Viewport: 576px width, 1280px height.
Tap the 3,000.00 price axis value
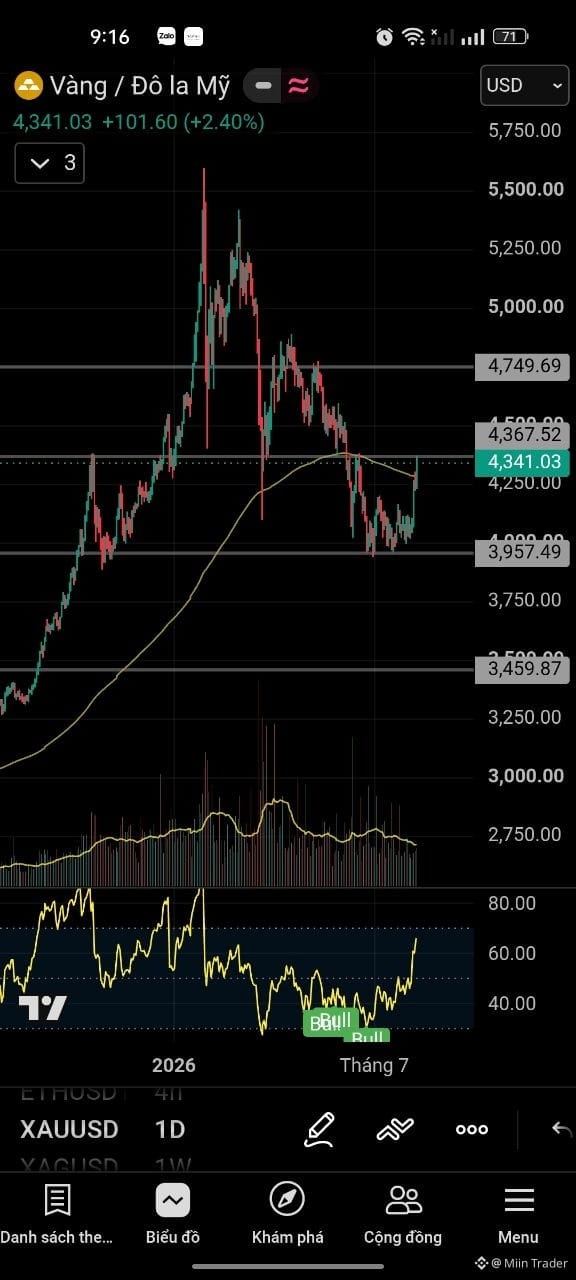[525, 776]
